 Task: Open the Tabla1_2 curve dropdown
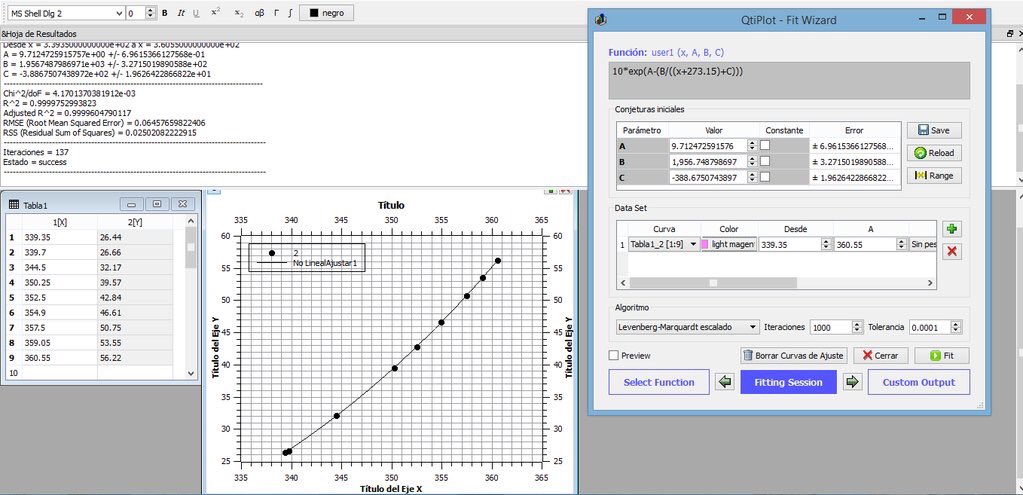tap(692, 245)
